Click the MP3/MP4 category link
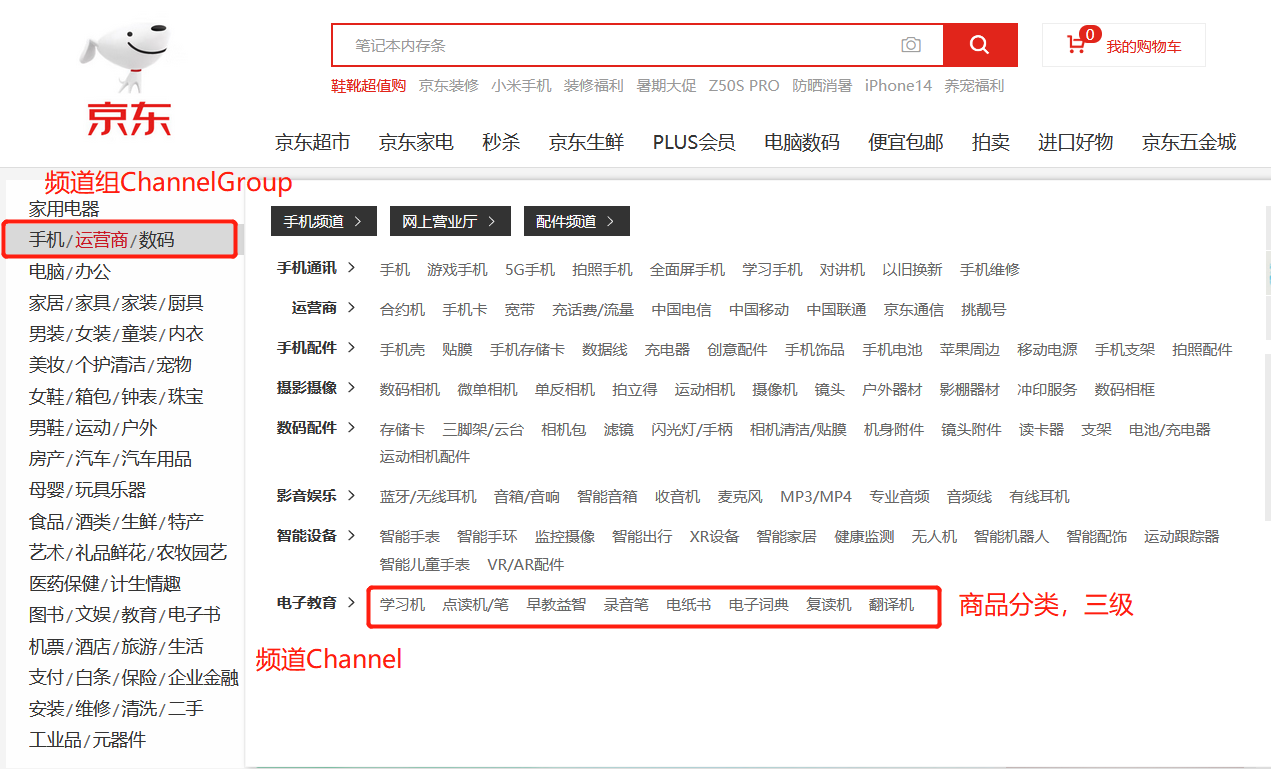The image size is (1271, 769). [x=816, y=497]
